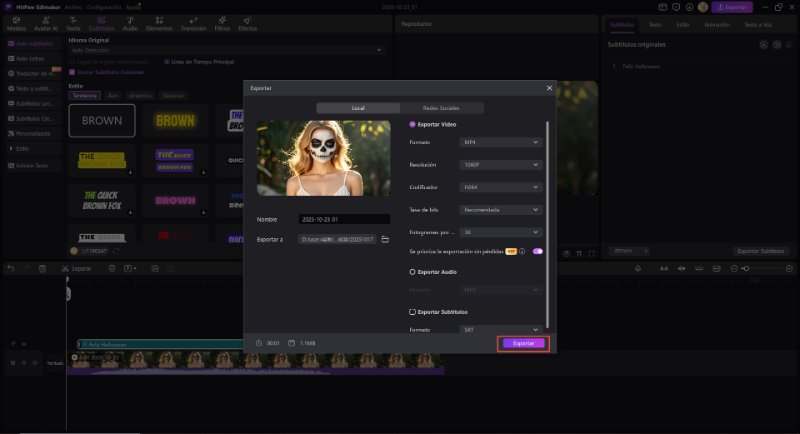Viewport: 800px width, 434px height.
Task: Click the folder icon beside export path
Action: point(385,240)
